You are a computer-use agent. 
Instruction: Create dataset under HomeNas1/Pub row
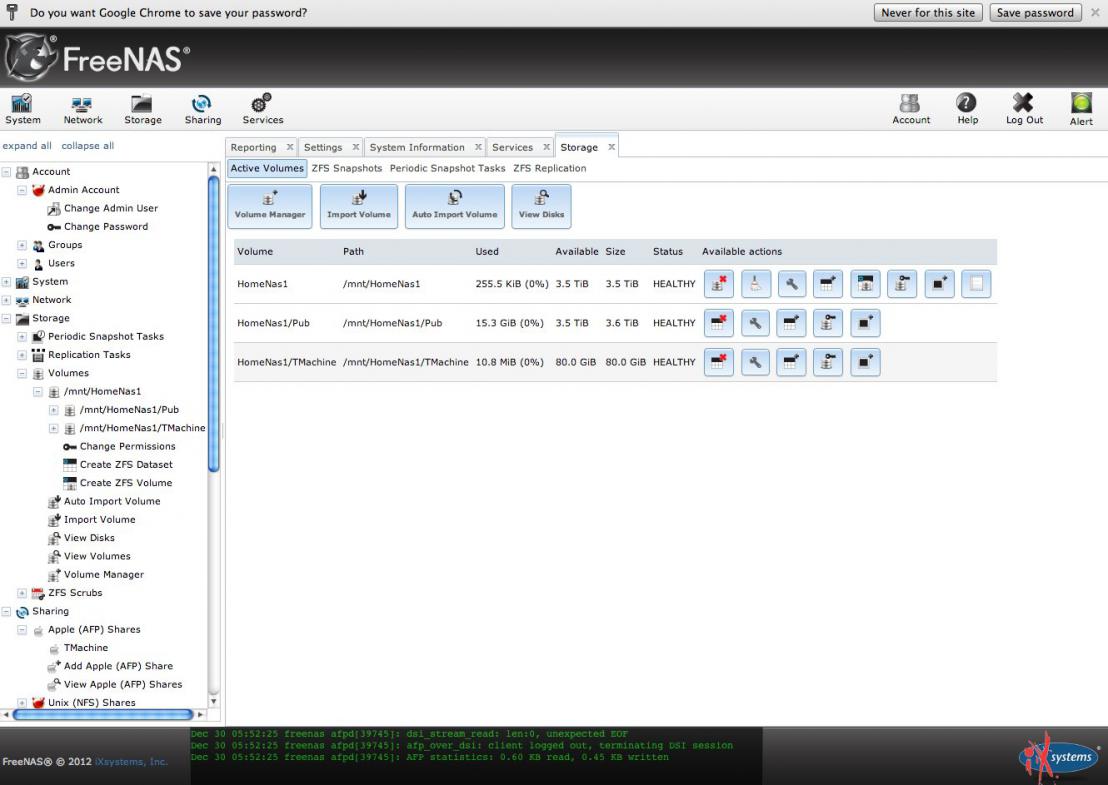tap(791, 324)
